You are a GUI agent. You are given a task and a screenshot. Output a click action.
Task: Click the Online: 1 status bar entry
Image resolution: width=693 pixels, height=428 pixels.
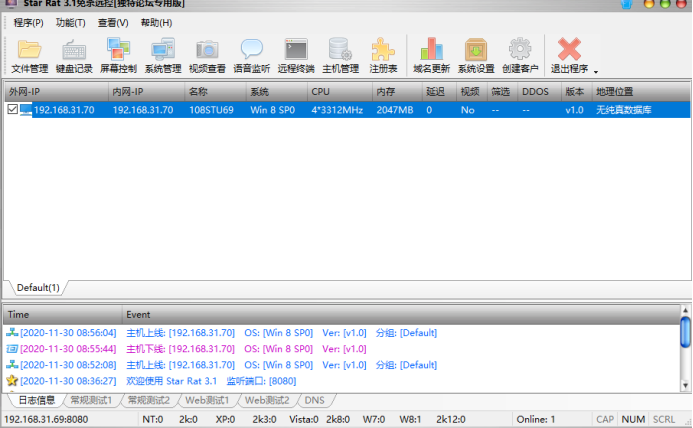[536, 419]
